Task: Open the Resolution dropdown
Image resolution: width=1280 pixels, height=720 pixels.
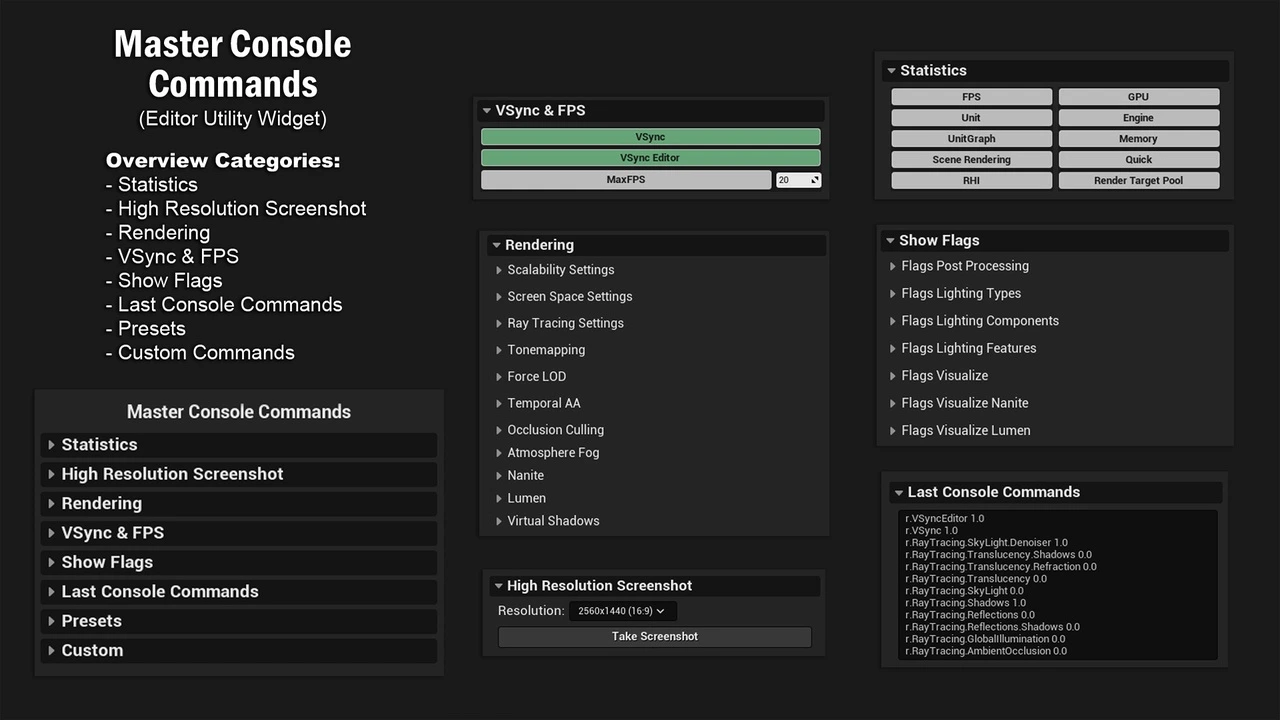Action: (622, 611)
